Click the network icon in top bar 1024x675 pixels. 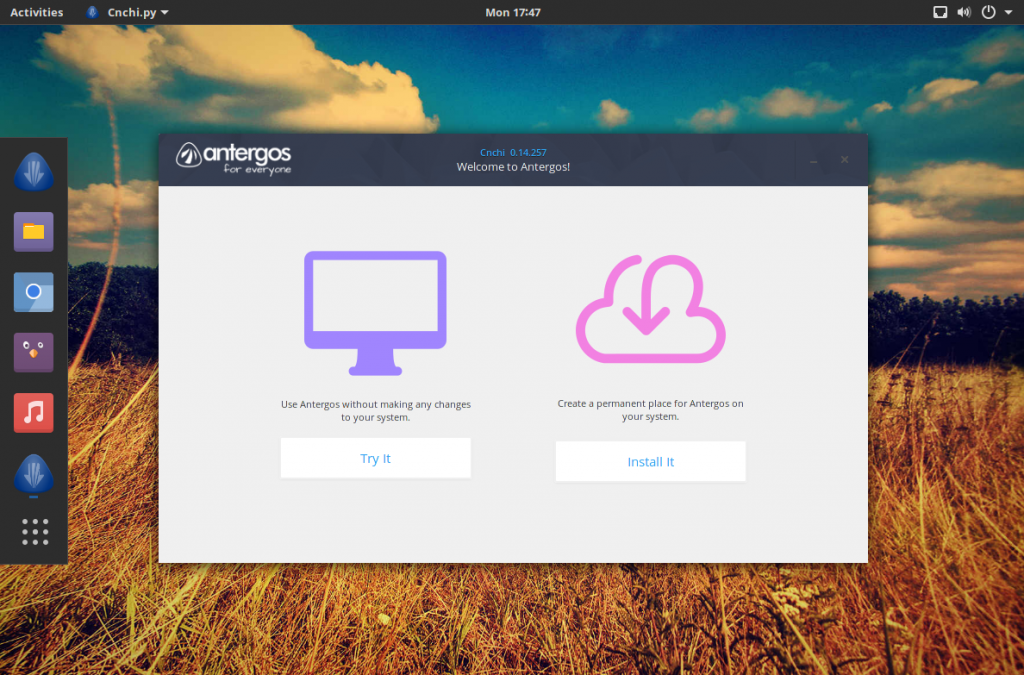point(940,12)
